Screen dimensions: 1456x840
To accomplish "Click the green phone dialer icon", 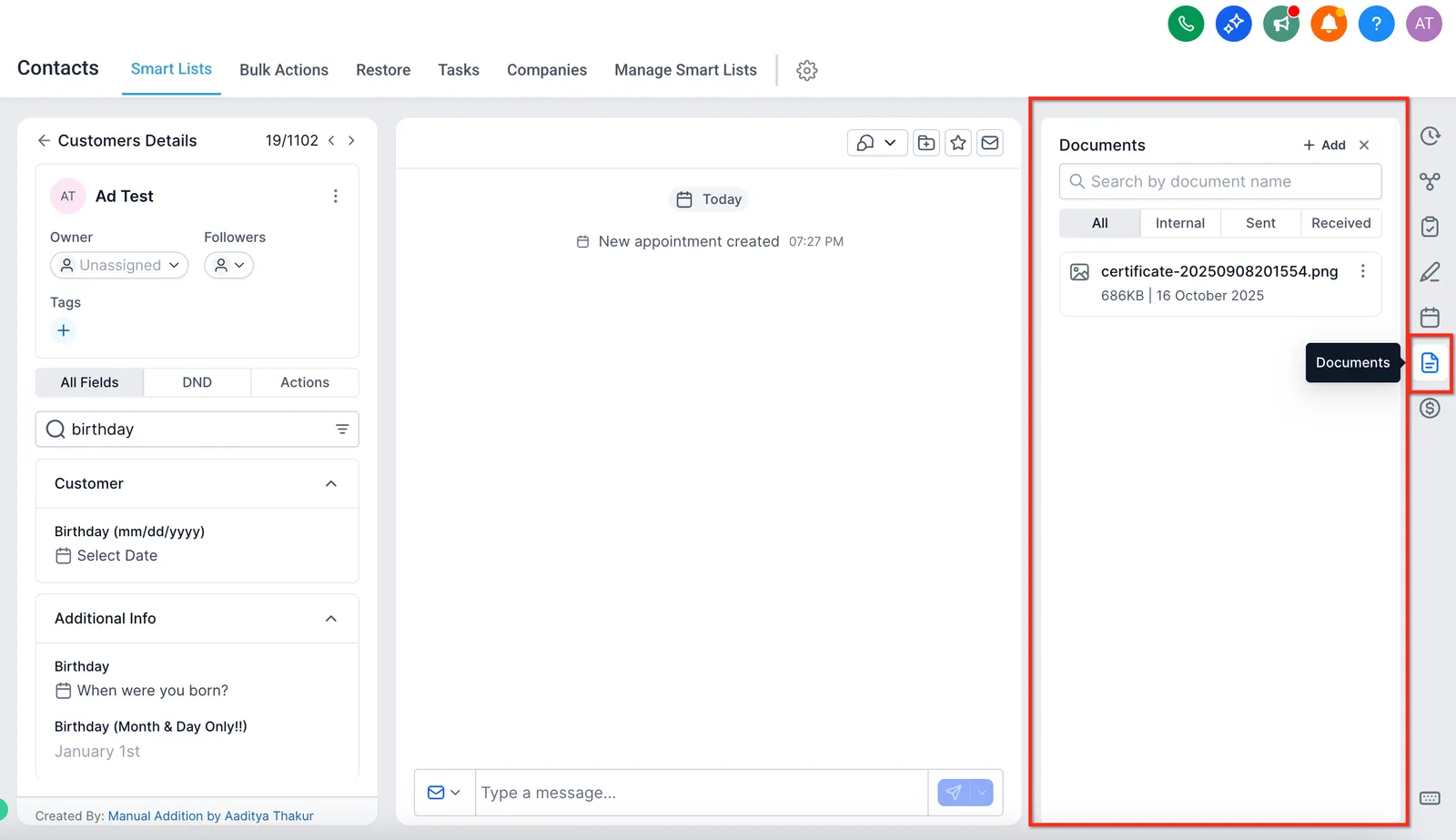I will (1186, 24).
